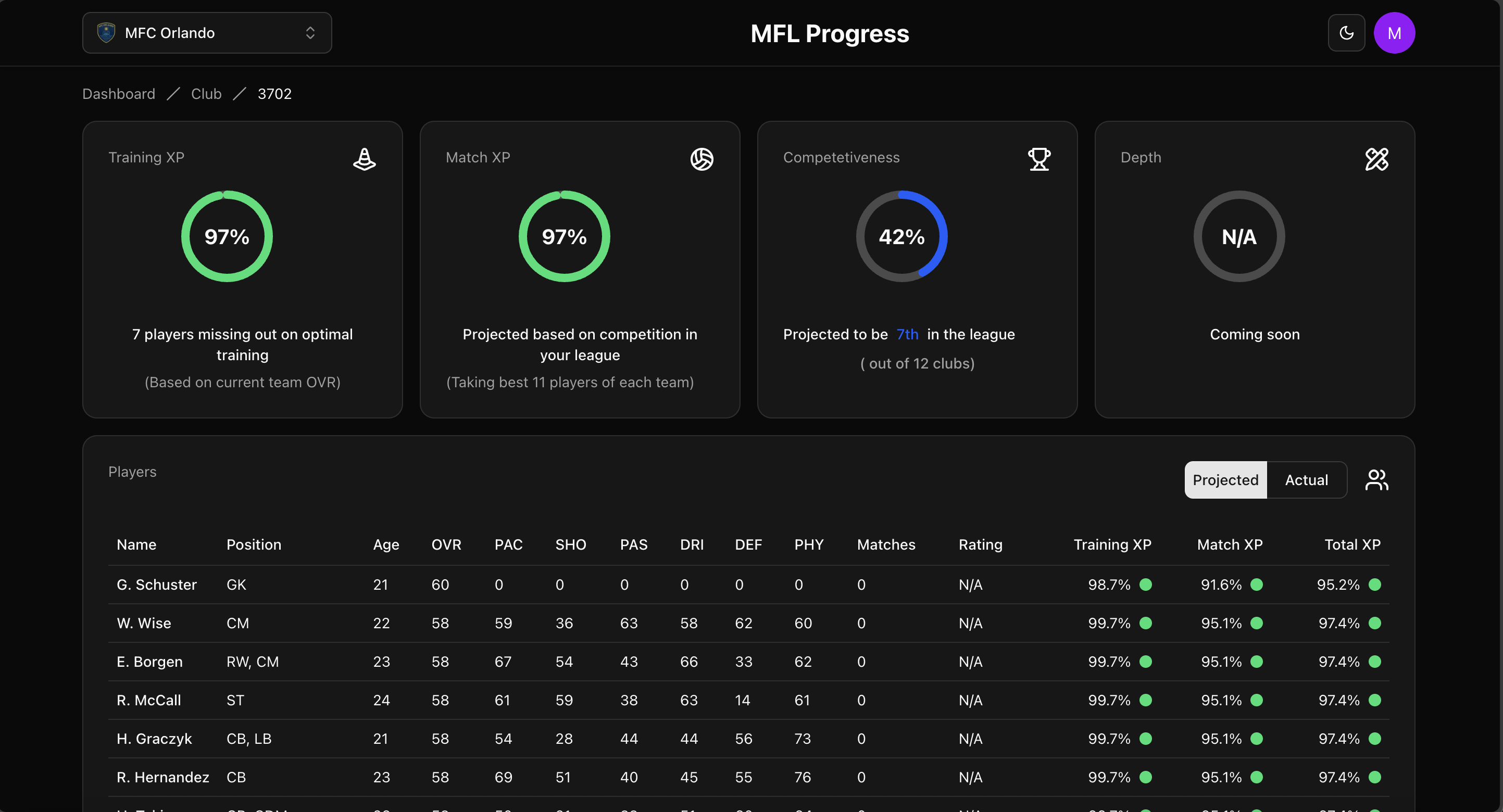
Task: Click the icon on the Depth card
Action: coord(1377,159)
